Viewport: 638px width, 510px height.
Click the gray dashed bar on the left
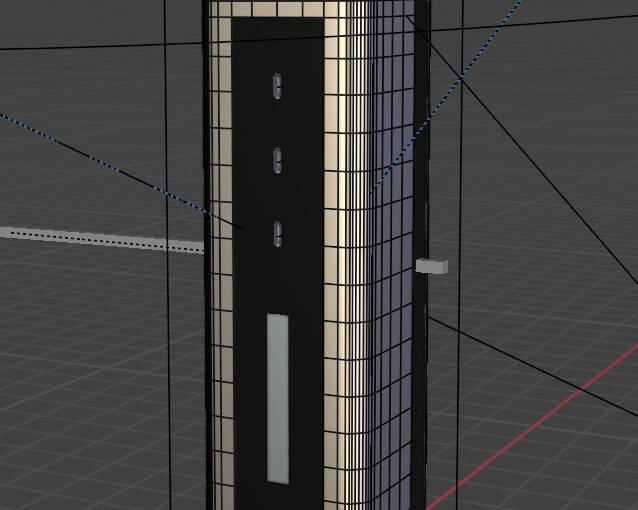pyautogui.click(x=100, y=239)
